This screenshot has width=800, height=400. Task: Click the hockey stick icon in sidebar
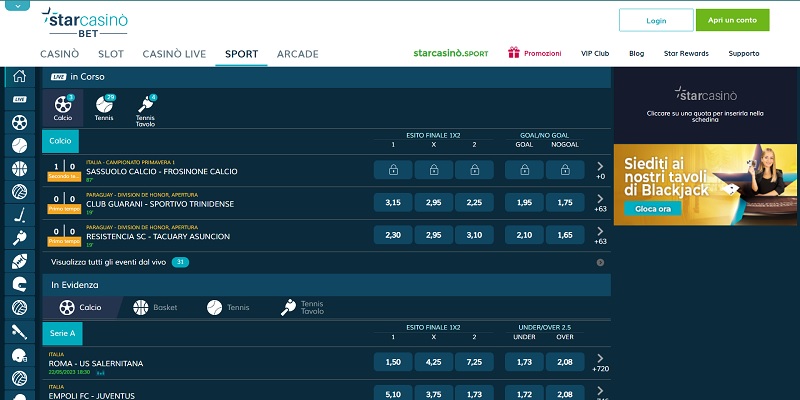tap(19, 215)
